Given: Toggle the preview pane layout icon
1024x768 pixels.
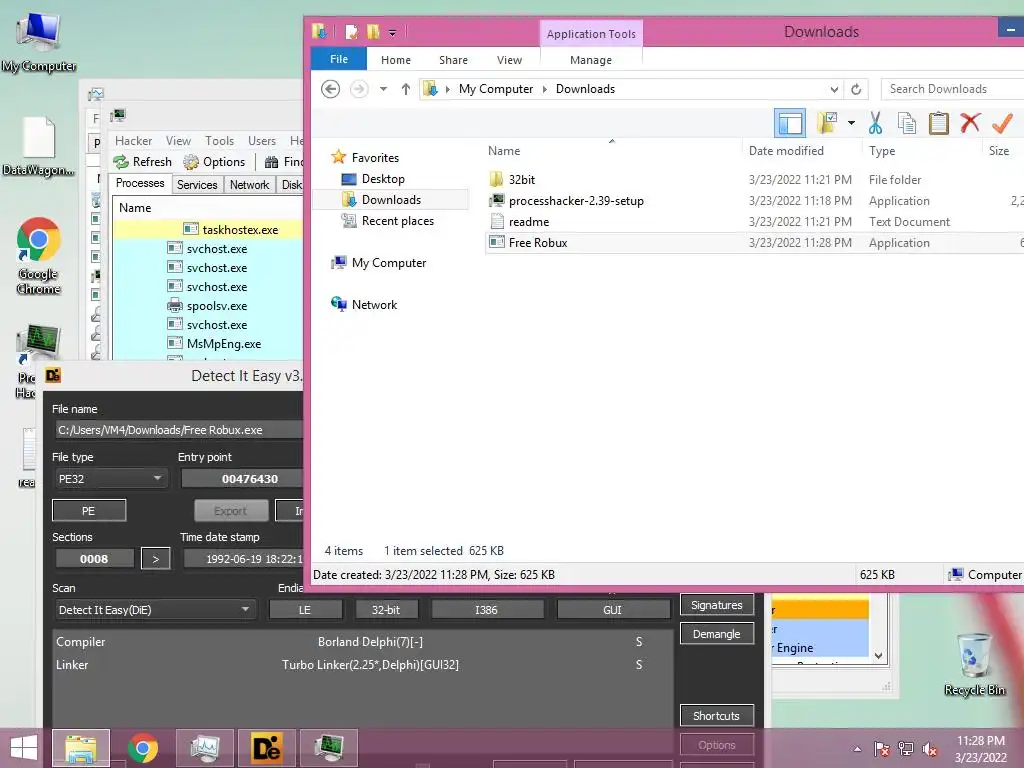Looking at the screenshot, I should pyautogui.click(x=790, y=123).
